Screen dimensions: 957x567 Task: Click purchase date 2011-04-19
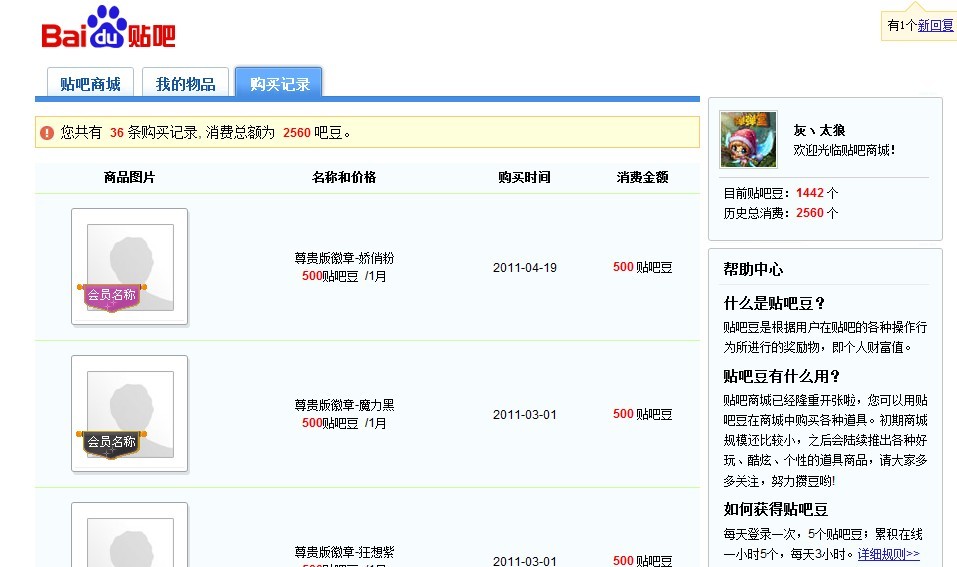tap(525, 267)
